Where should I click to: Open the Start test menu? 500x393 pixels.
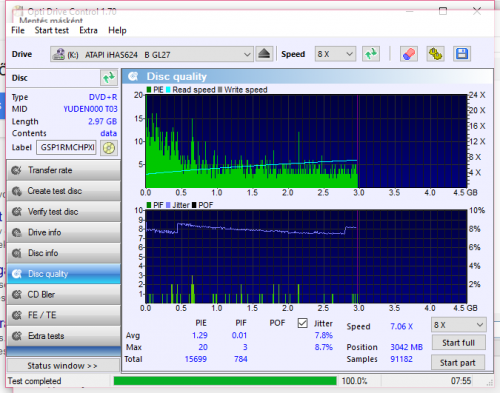52,30
